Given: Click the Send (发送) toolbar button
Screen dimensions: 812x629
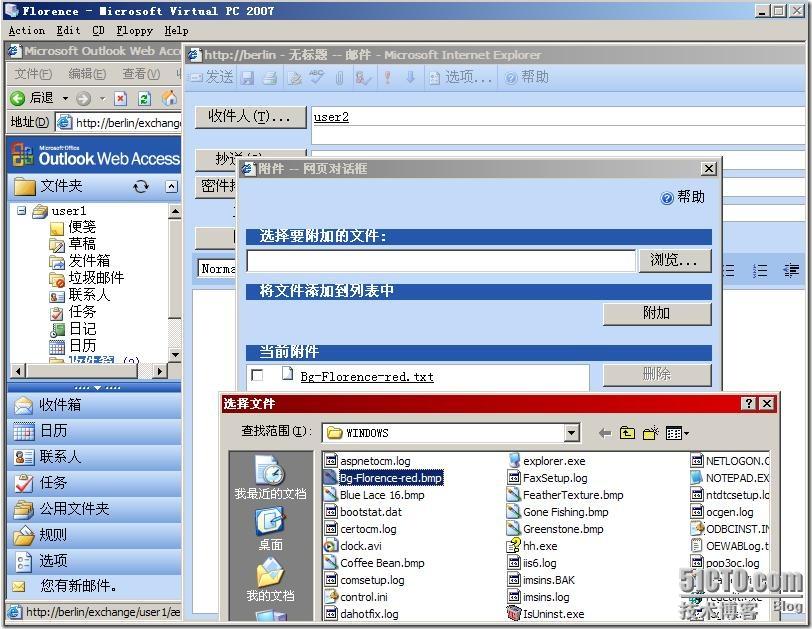Looking at the screenshot, I should 212,77.
